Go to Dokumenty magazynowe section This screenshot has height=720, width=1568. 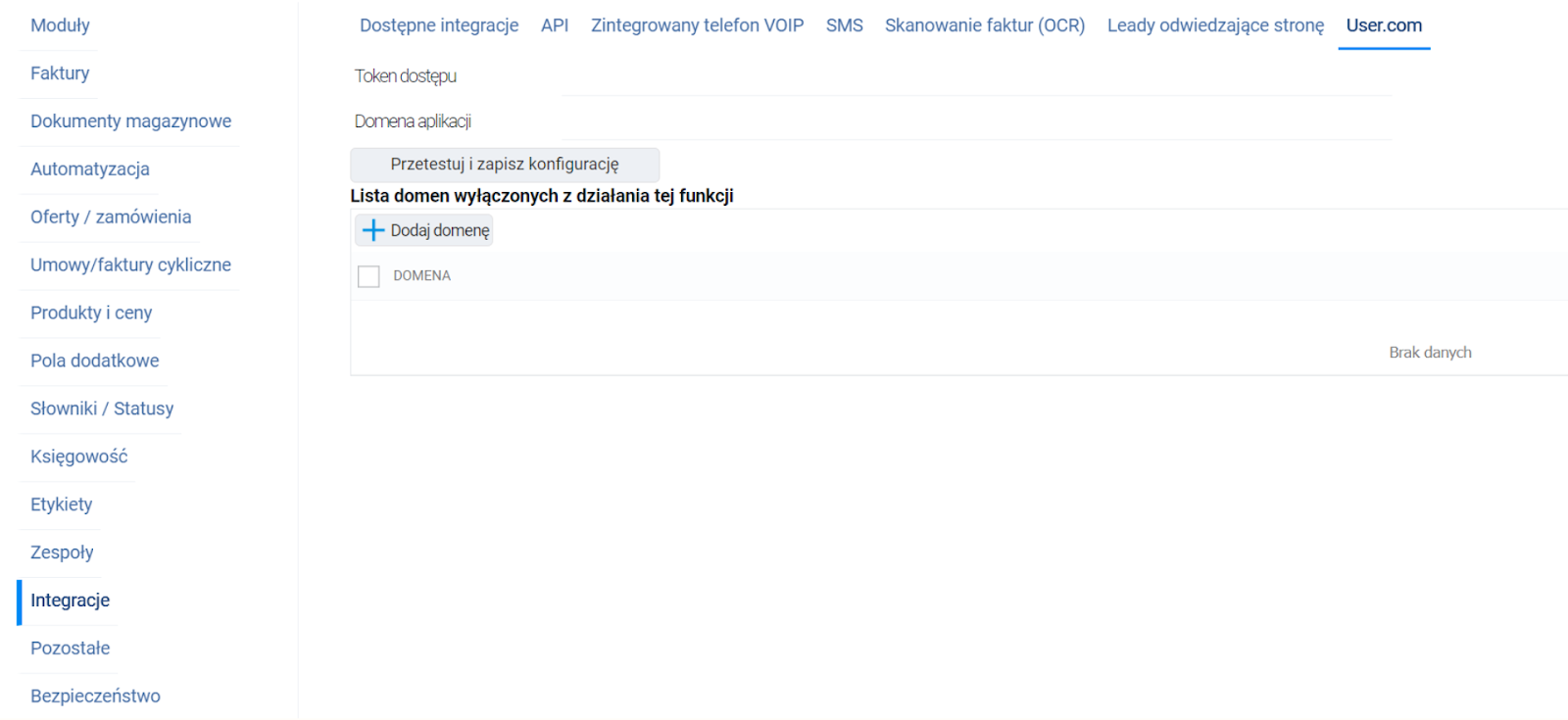pos(130,121)
